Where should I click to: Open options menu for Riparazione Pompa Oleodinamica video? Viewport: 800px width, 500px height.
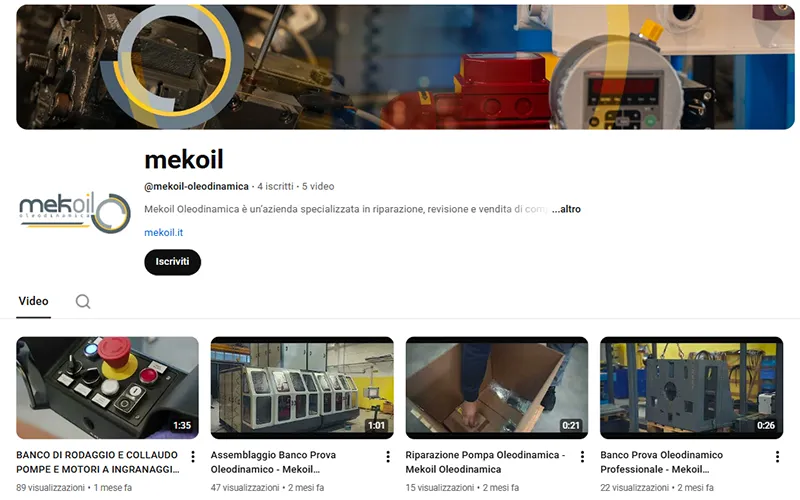point(582,457)
